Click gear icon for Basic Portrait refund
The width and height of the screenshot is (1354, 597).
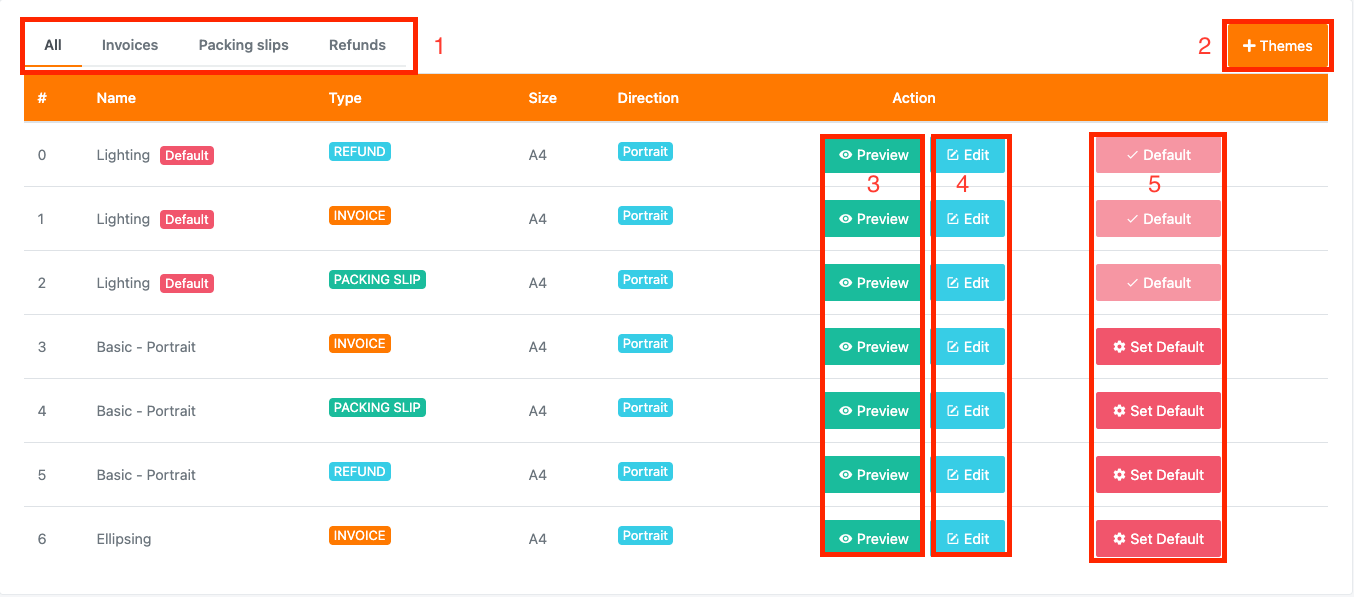[x=1119, y=475]
